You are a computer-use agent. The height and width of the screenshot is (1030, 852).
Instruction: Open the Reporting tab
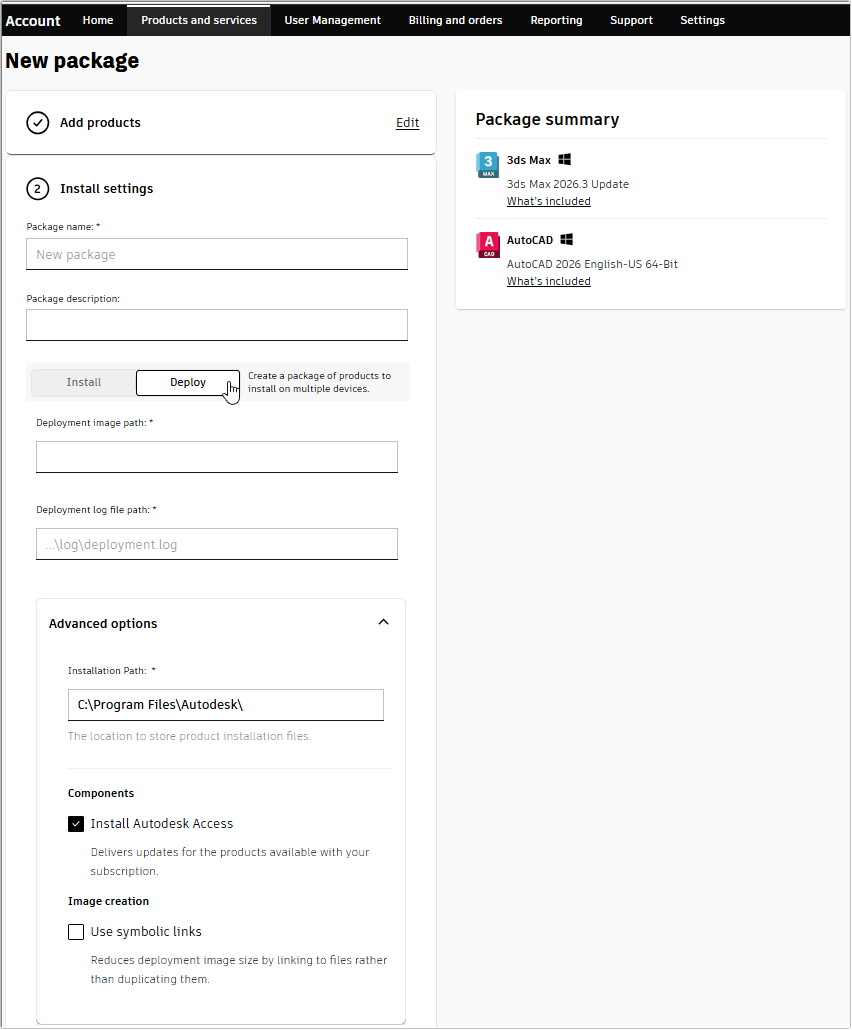pyautogui.click(x=556, y=20)
